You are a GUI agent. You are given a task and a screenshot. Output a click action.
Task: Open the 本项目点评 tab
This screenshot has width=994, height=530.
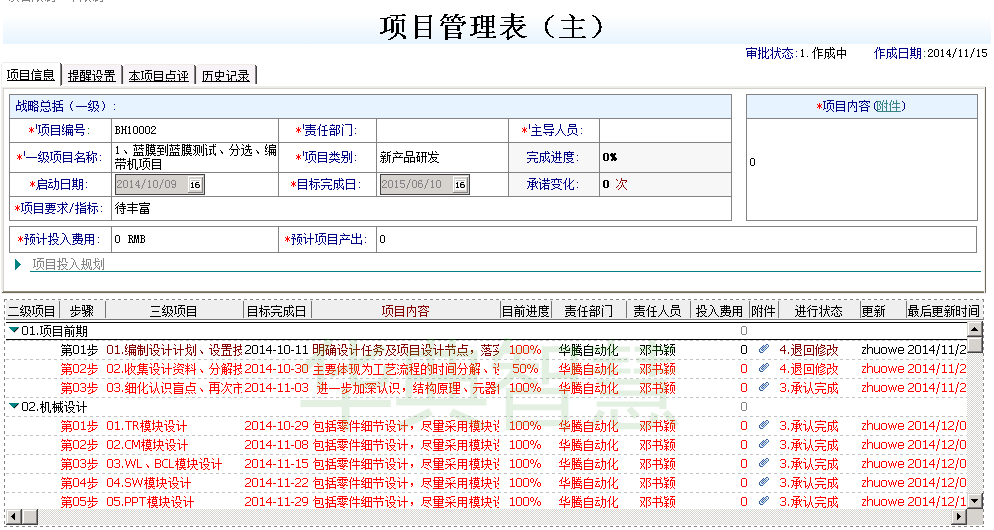pos(158,75)
